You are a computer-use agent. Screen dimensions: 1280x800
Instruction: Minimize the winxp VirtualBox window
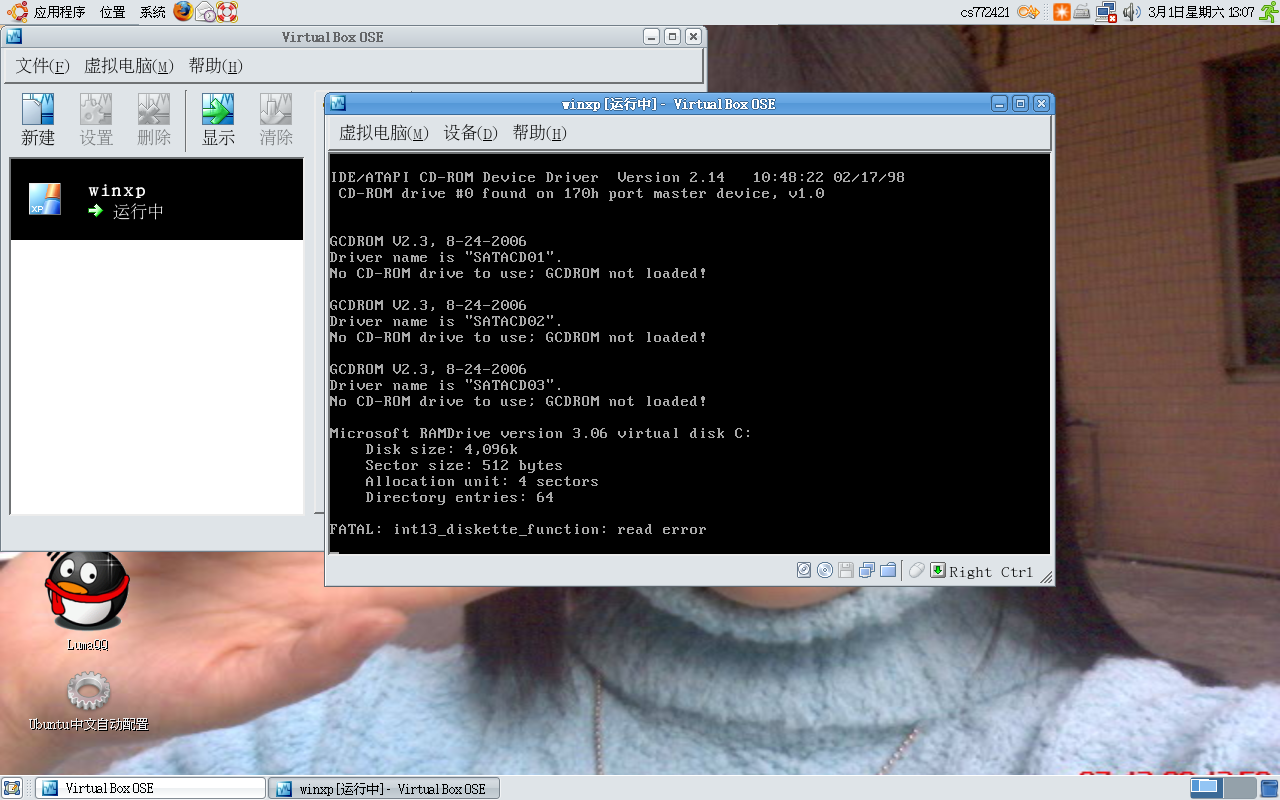coord(999,103)
